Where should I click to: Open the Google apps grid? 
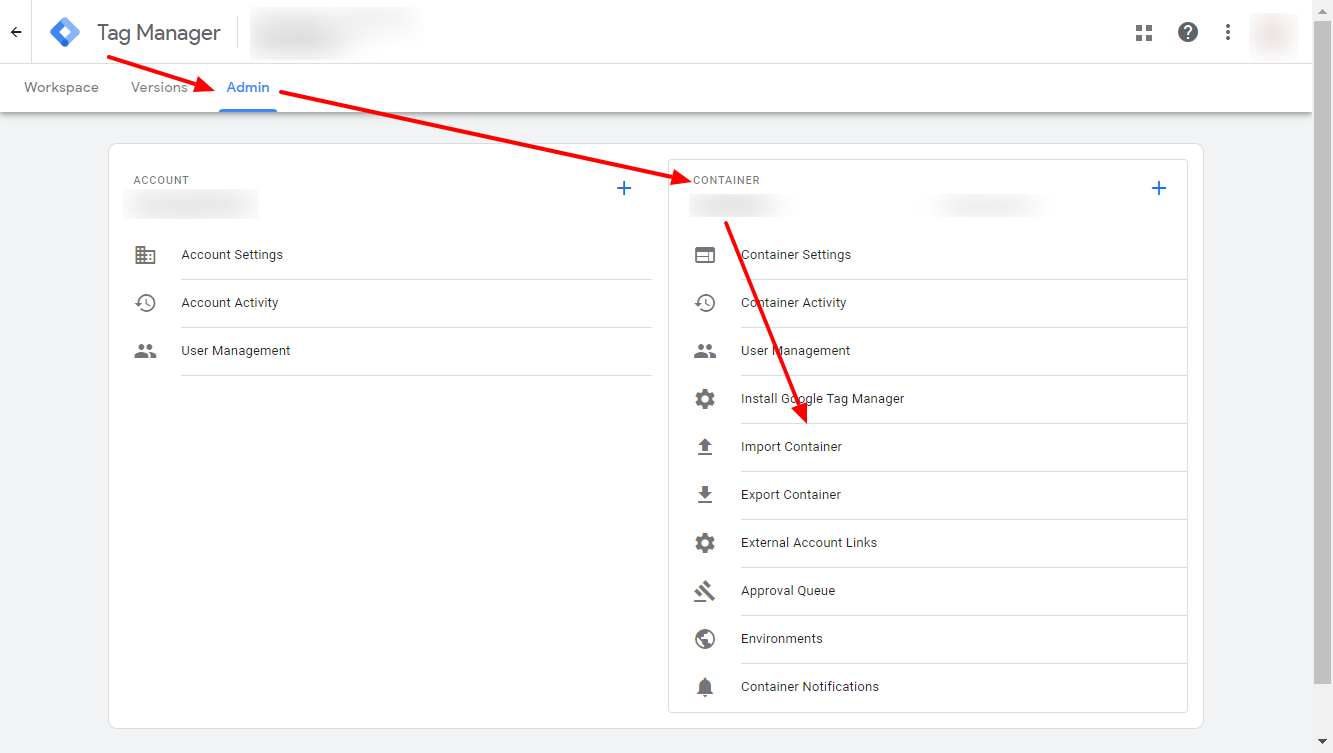point(1144,32)
